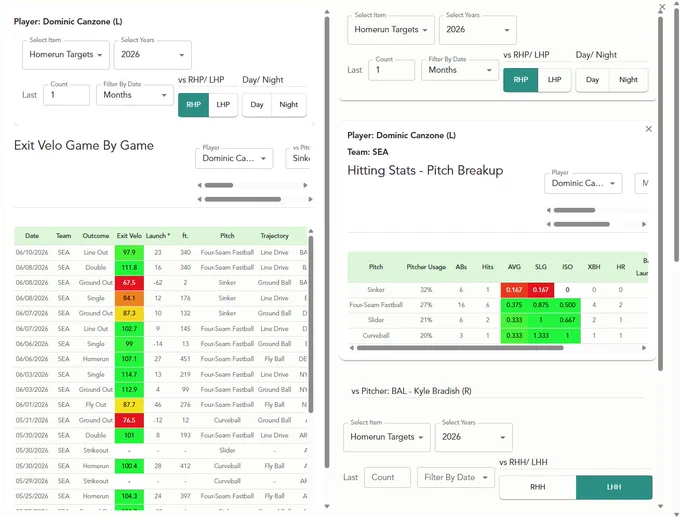This screenshot has width=680, height=517.
Task: Click the 111.8 exit velo cell
Action: tap(129, 268)
